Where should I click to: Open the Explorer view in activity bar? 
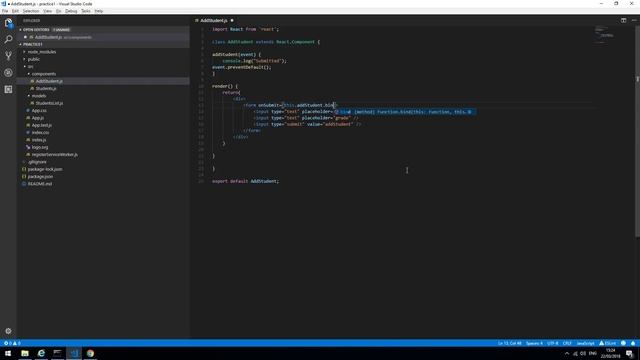[x=8, y=23]
